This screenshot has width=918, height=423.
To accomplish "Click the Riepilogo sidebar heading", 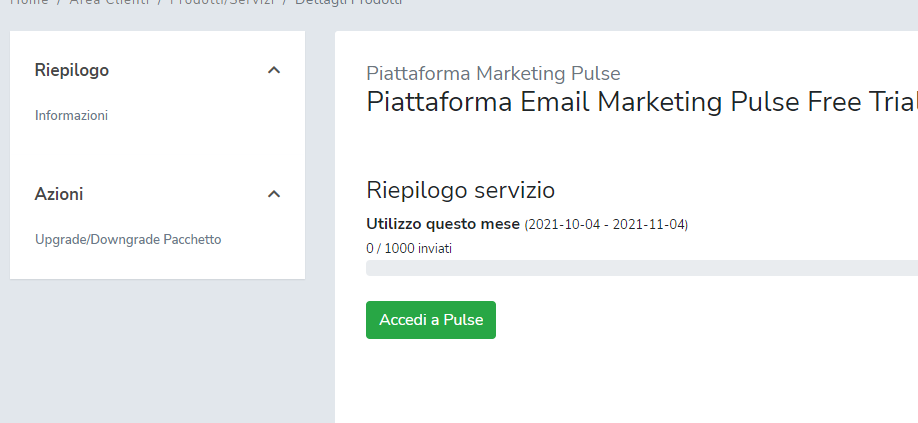I will (x=71, y=70).
